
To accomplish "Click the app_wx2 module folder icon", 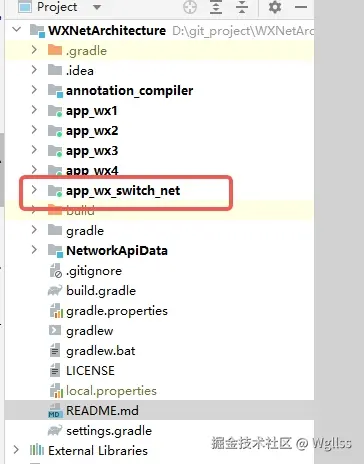I will click(x=55, y=131).
